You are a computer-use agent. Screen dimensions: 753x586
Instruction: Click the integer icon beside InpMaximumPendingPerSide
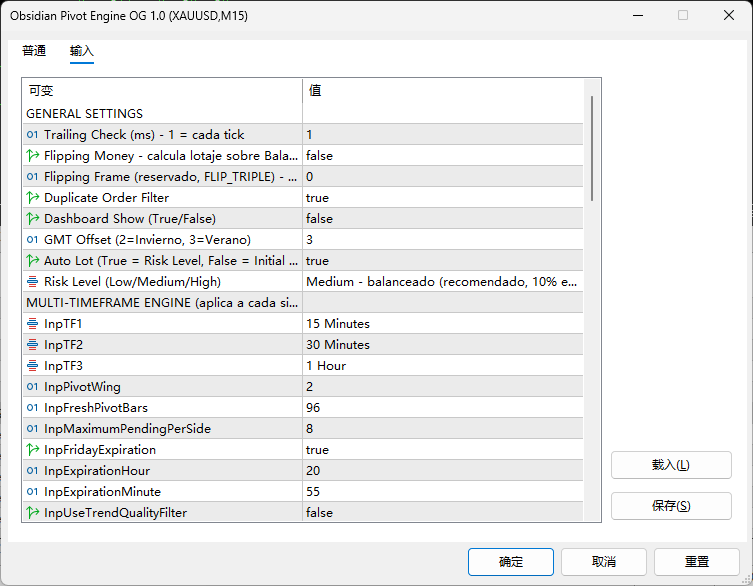tap(32, 428)
